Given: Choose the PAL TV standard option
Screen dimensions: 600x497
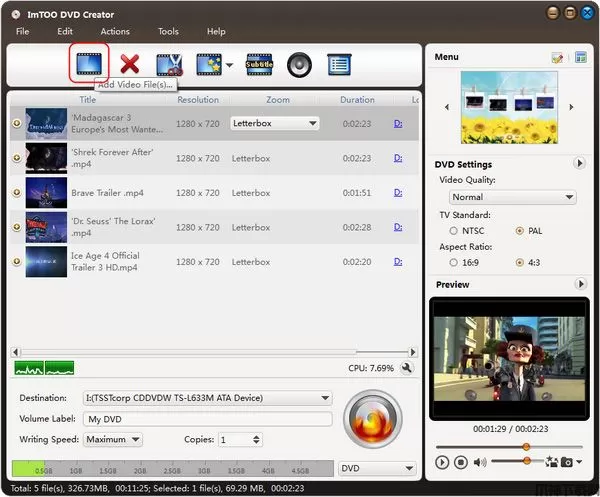Looking at the screenshot, I should coord(519,231).
